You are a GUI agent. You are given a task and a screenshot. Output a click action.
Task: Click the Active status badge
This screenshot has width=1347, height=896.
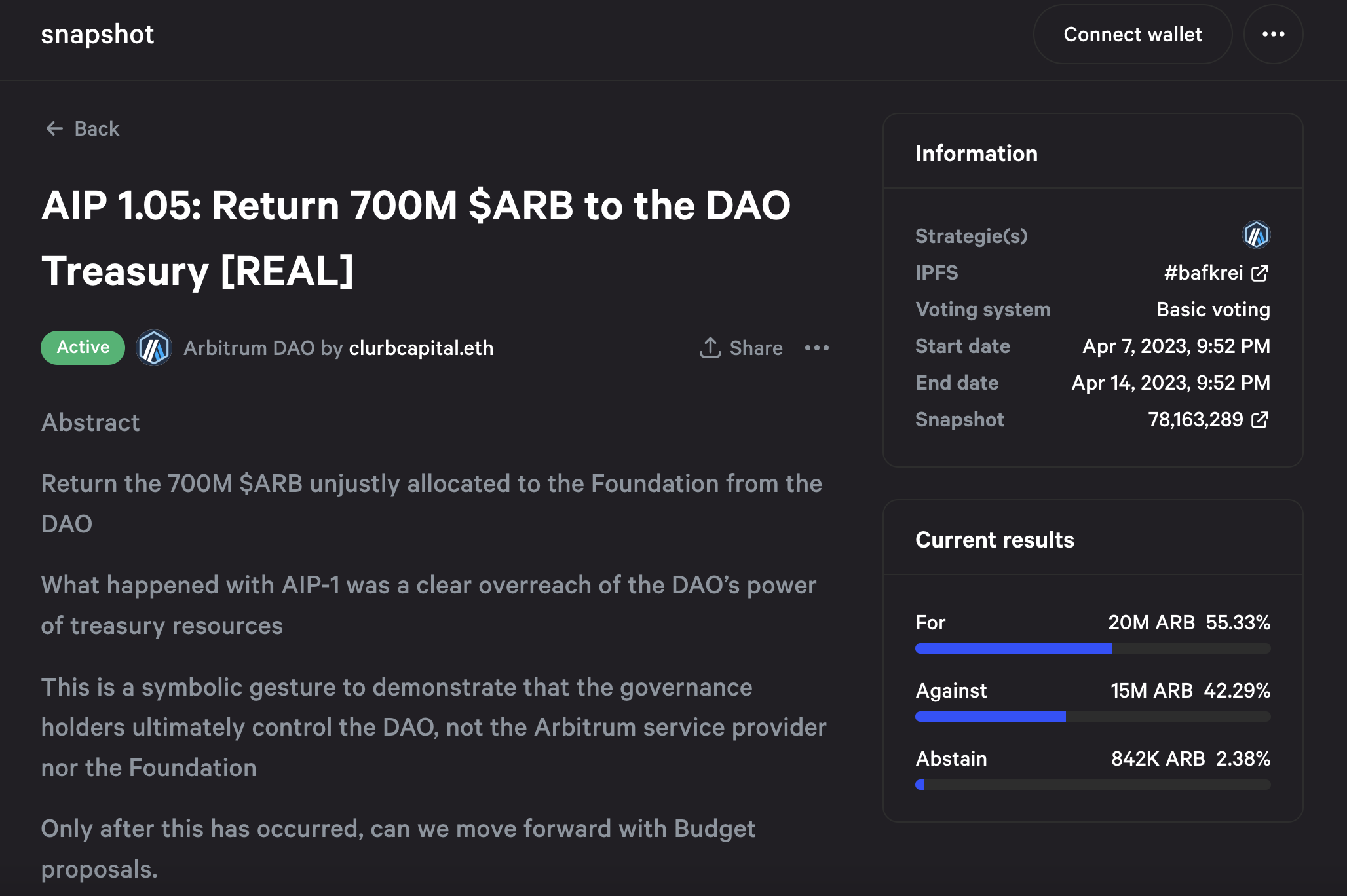tap(83, 347)
